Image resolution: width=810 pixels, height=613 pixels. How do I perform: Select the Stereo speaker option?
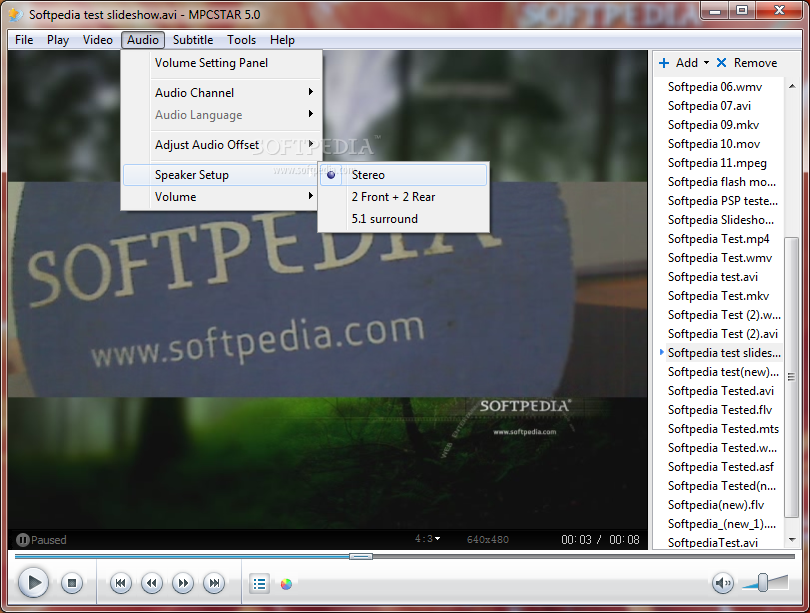click(x=403, y=175)
